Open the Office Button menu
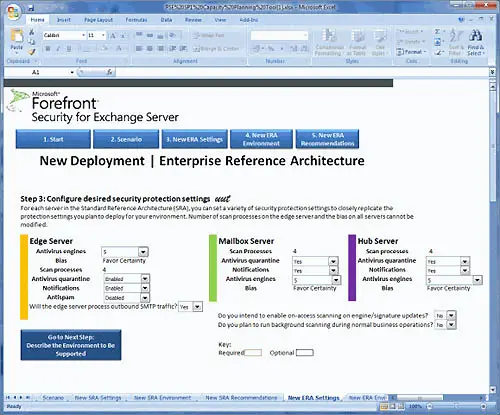This screenshot has width=500, height=415. [13, 12]
